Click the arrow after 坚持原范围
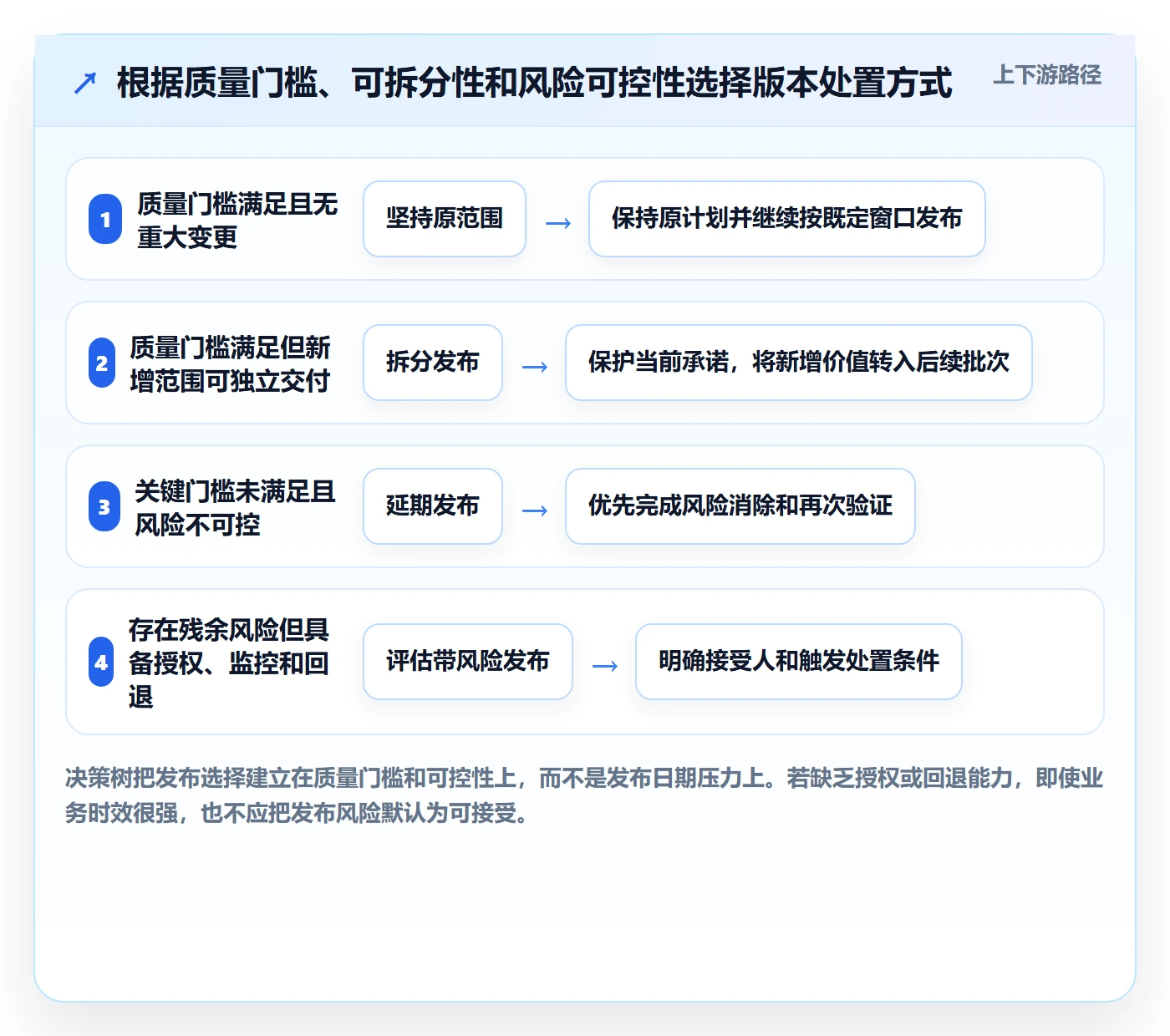This screenshot has width=1170, height=1036. point(558,223)
